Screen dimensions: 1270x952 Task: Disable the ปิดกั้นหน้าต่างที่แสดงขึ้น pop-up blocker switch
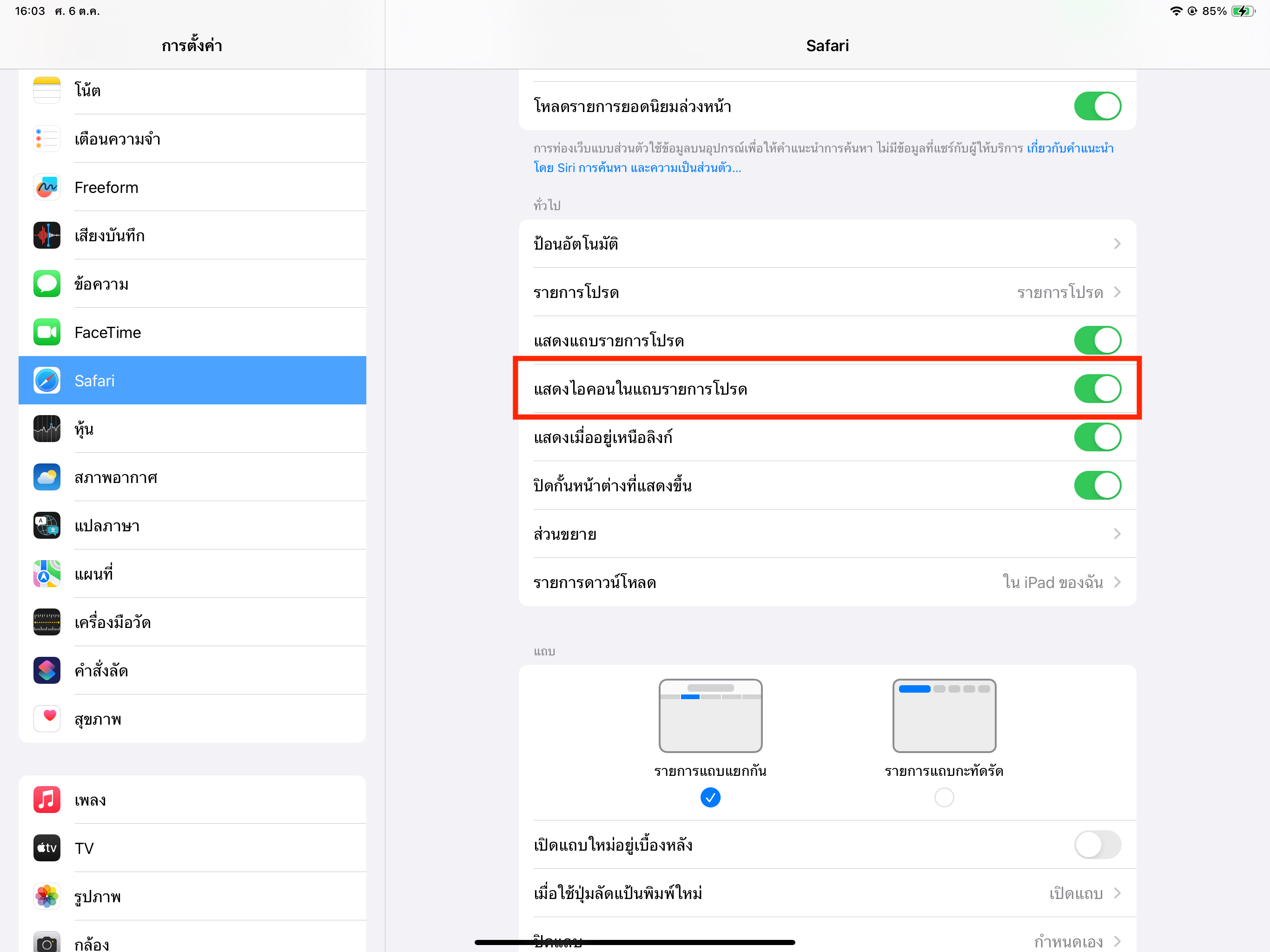pos(1097,485)
